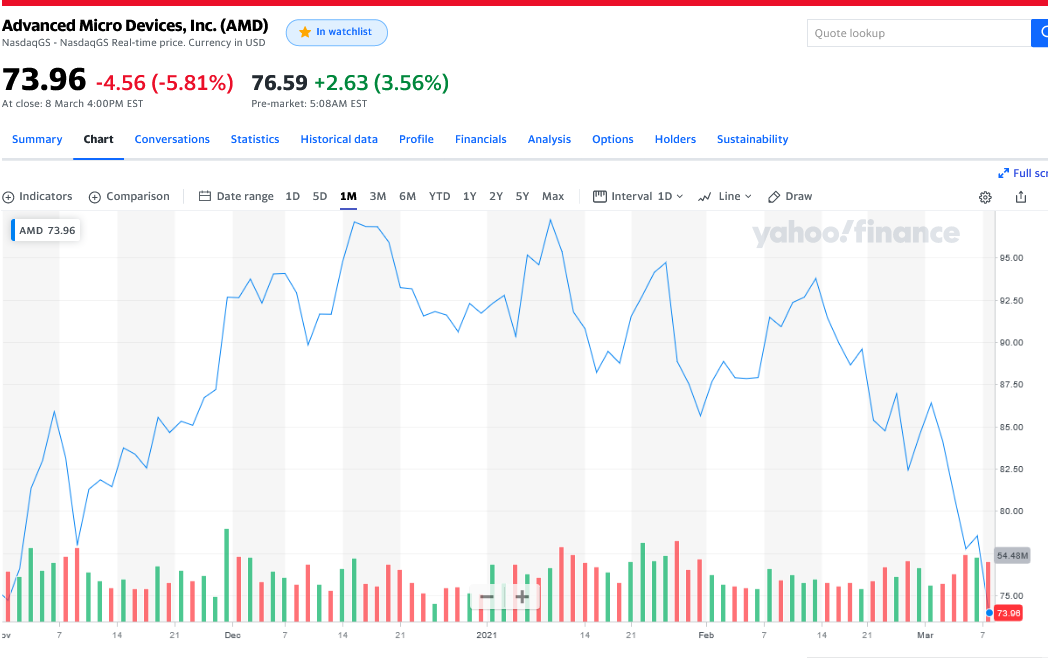Image resolution: width=1048 pixels, height=658 pixels.
Task: Click the red 73.96 current price marker
Action: (x=1008, y=613)
